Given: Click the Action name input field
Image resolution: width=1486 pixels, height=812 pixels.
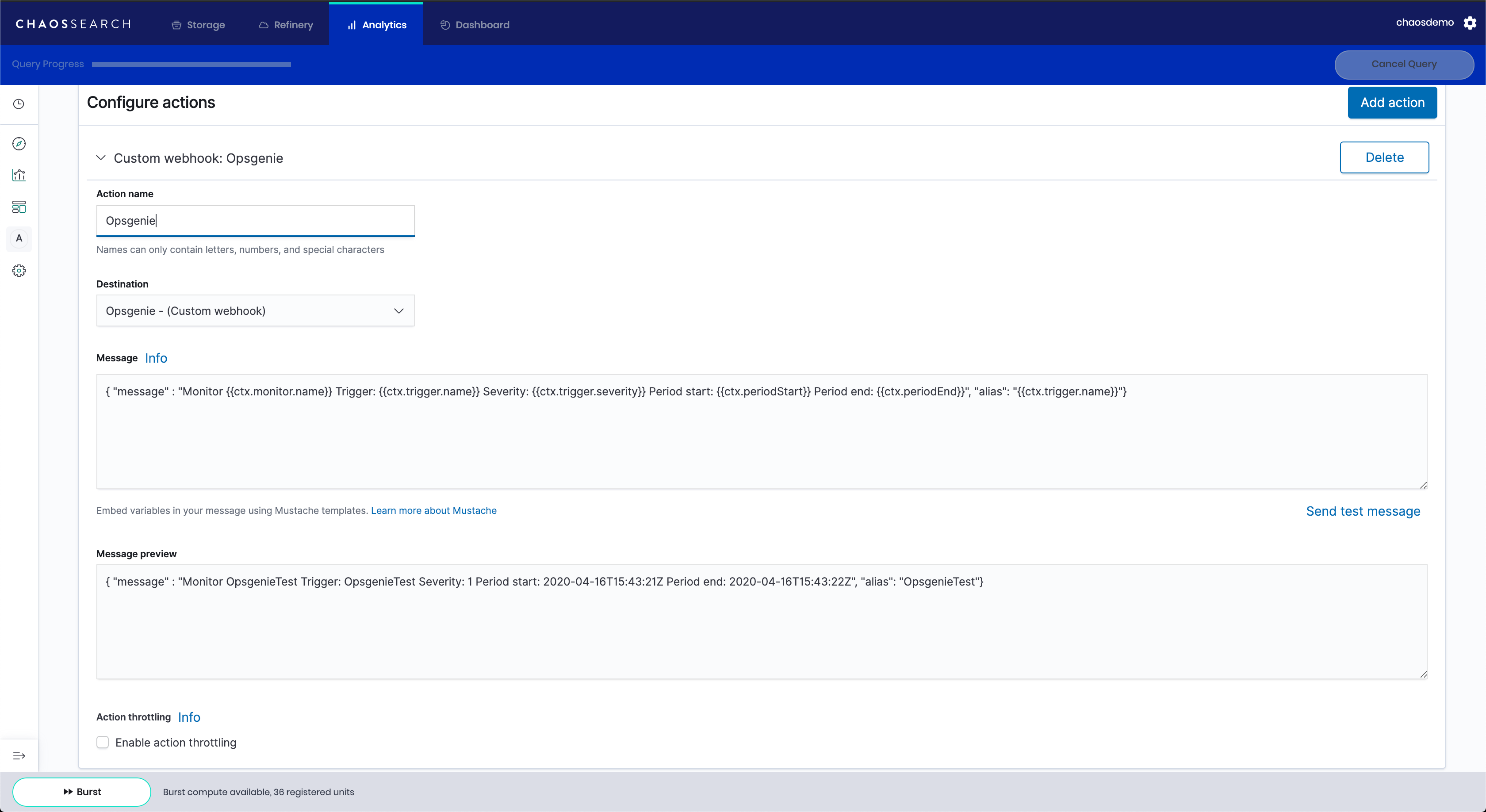Looking at the screenshot, I should pos(255,221).
